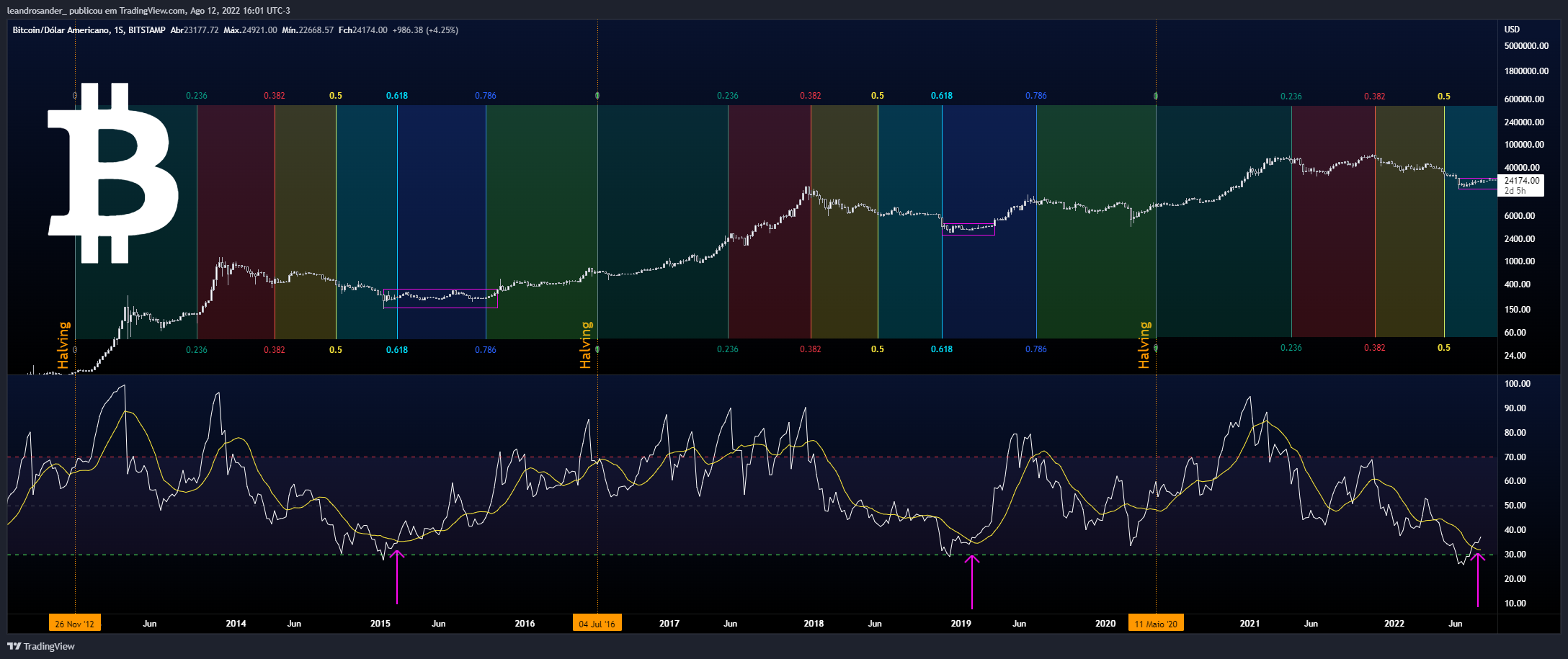1568x659 pixels.
Task: Click the Halving label above 11 Maio '20
Action: coord(1144,346)
